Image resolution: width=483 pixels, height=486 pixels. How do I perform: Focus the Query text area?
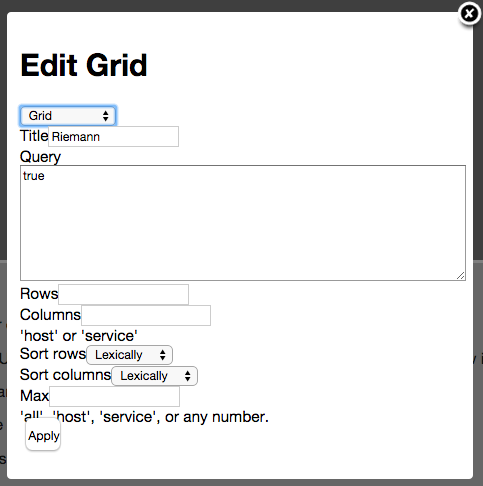click(x=243, y=223)
